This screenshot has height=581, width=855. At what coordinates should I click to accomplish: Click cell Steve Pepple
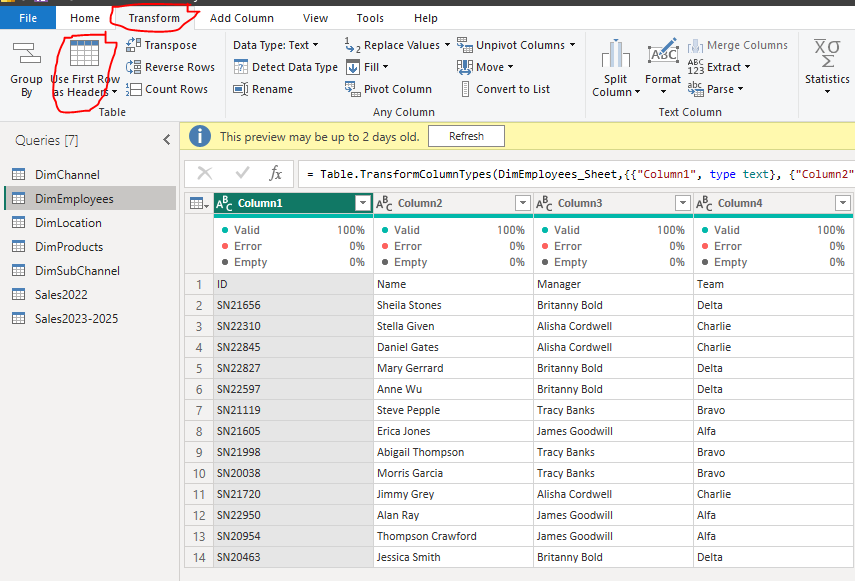(x=453, y=410)
